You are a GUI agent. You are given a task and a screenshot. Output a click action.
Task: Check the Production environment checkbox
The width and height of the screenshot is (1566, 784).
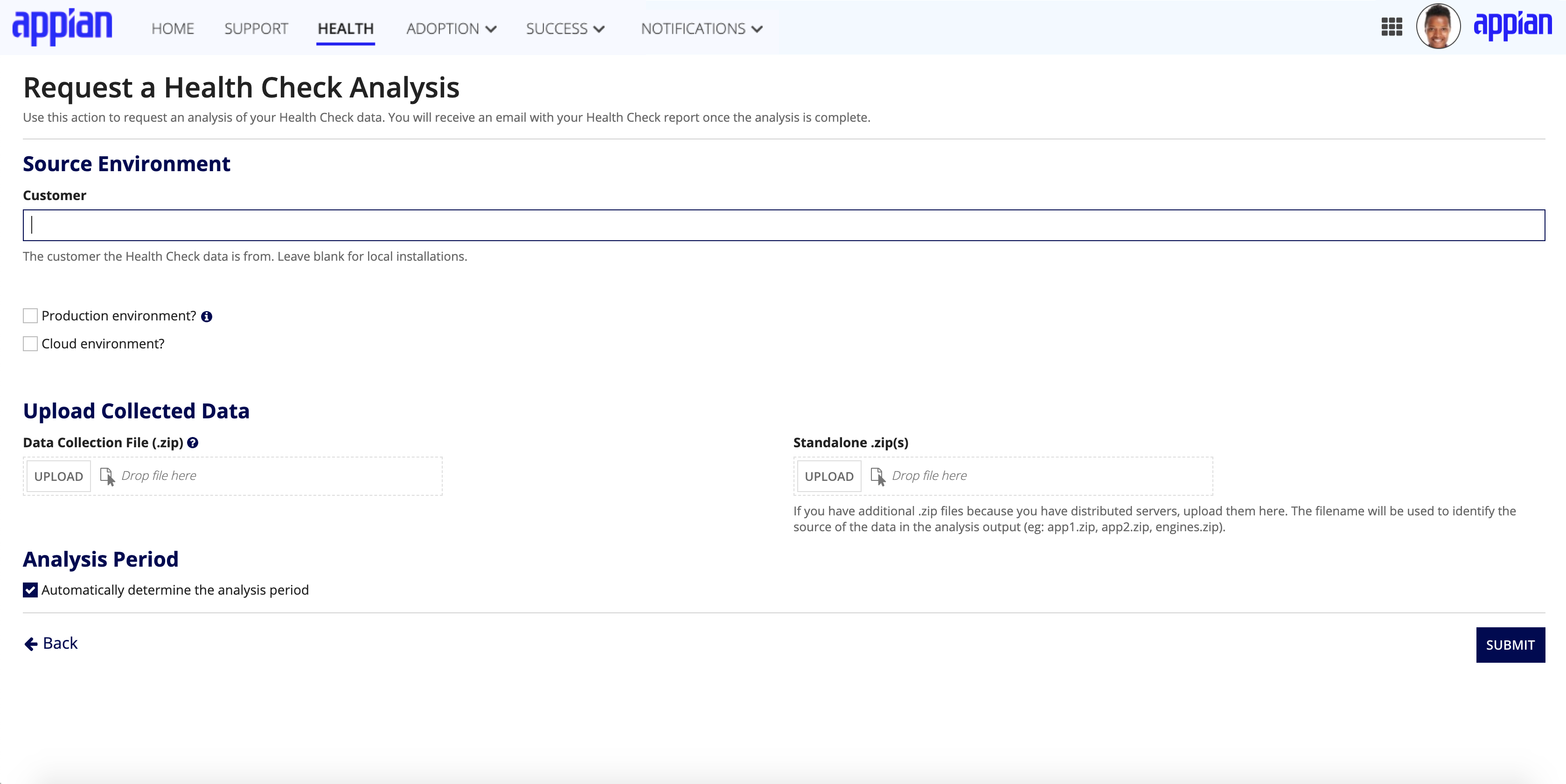tap(30, 316)
